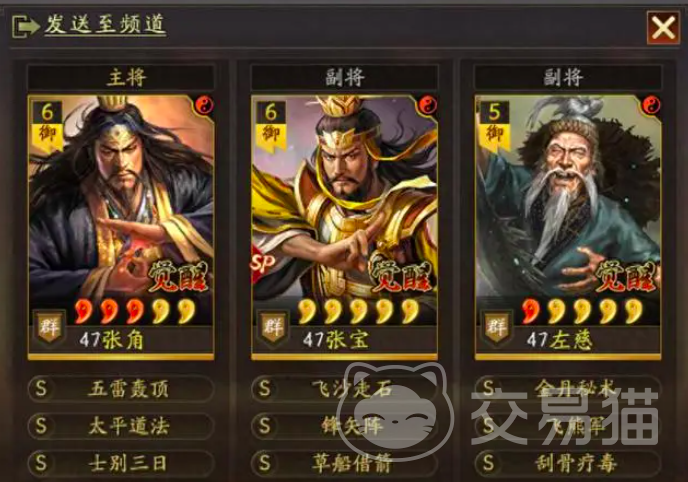Tap the yin-yang icon on 左慈's card
The image size is (688, 482).
click(651, 105)
